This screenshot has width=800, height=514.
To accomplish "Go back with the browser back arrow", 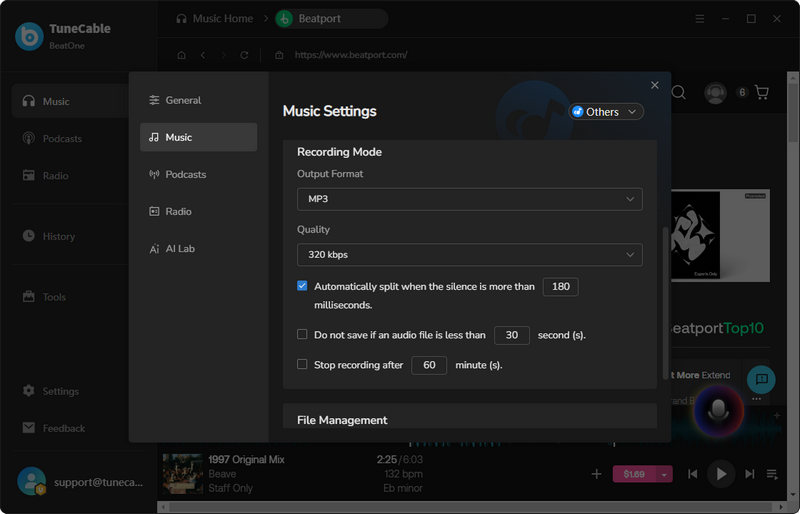I will click(x=203, y=55).
